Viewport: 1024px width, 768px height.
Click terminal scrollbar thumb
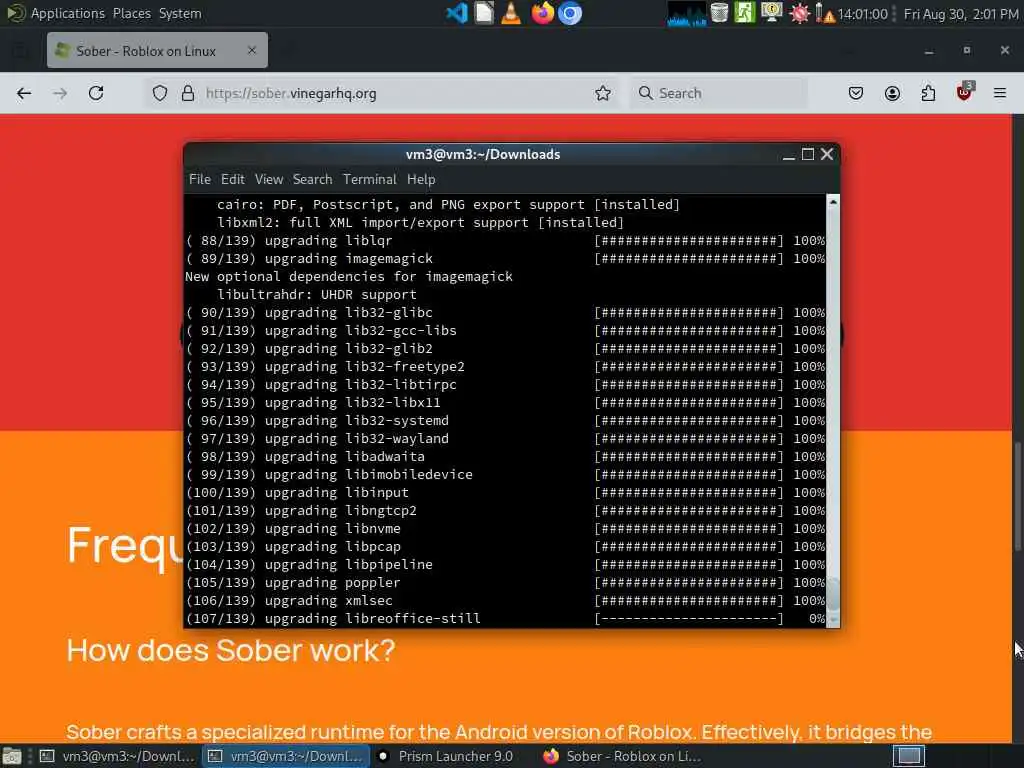click(x=833, y=595)
